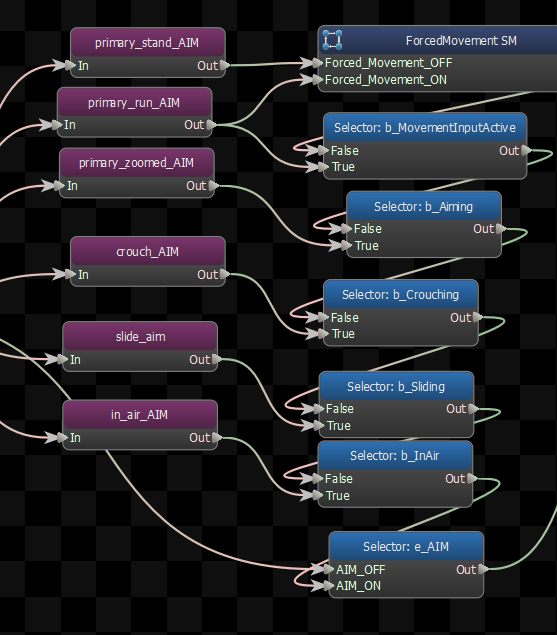The width and height of the screenshot is (557, 635).
Task: Click the Out pin of primary_run_AIM
Action: (x=212, y=125)
